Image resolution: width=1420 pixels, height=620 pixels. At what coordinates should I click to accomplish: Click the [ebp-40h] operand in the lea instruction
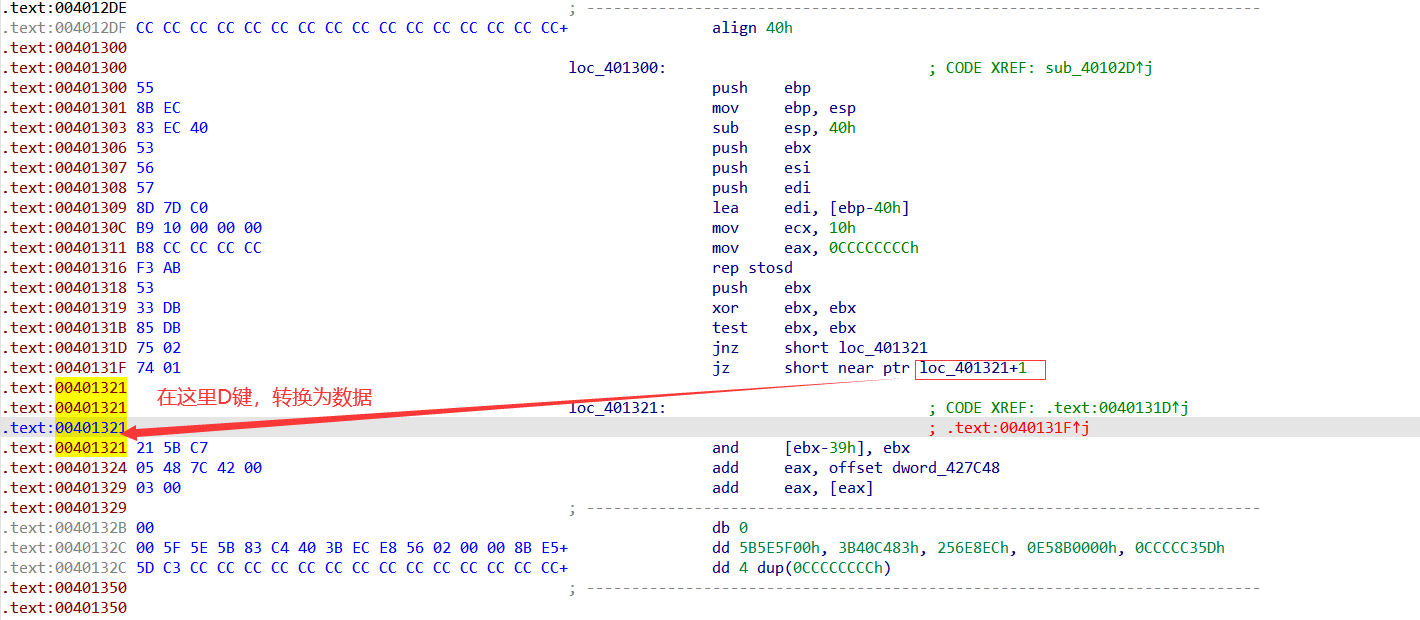coord(868,208)
